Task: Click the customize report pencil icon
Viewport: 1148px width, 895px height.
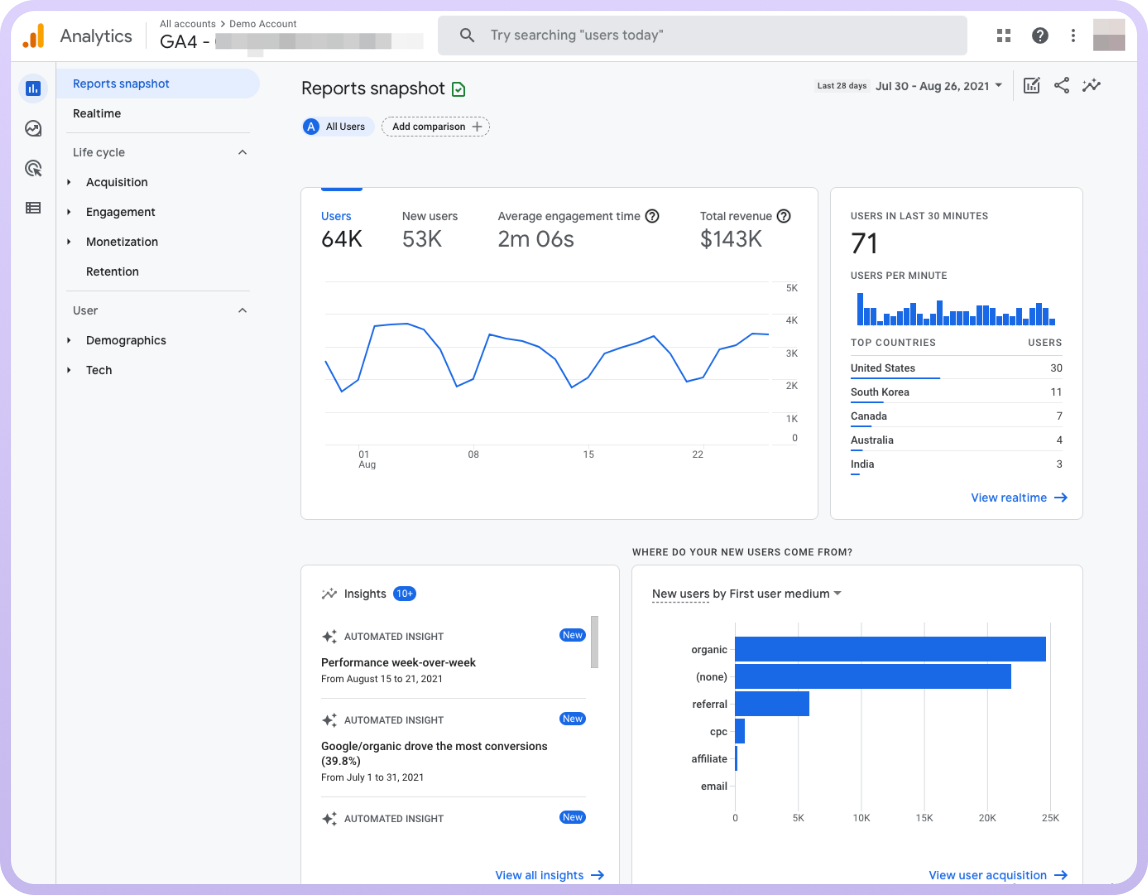Action: [x=1032, y=86]
